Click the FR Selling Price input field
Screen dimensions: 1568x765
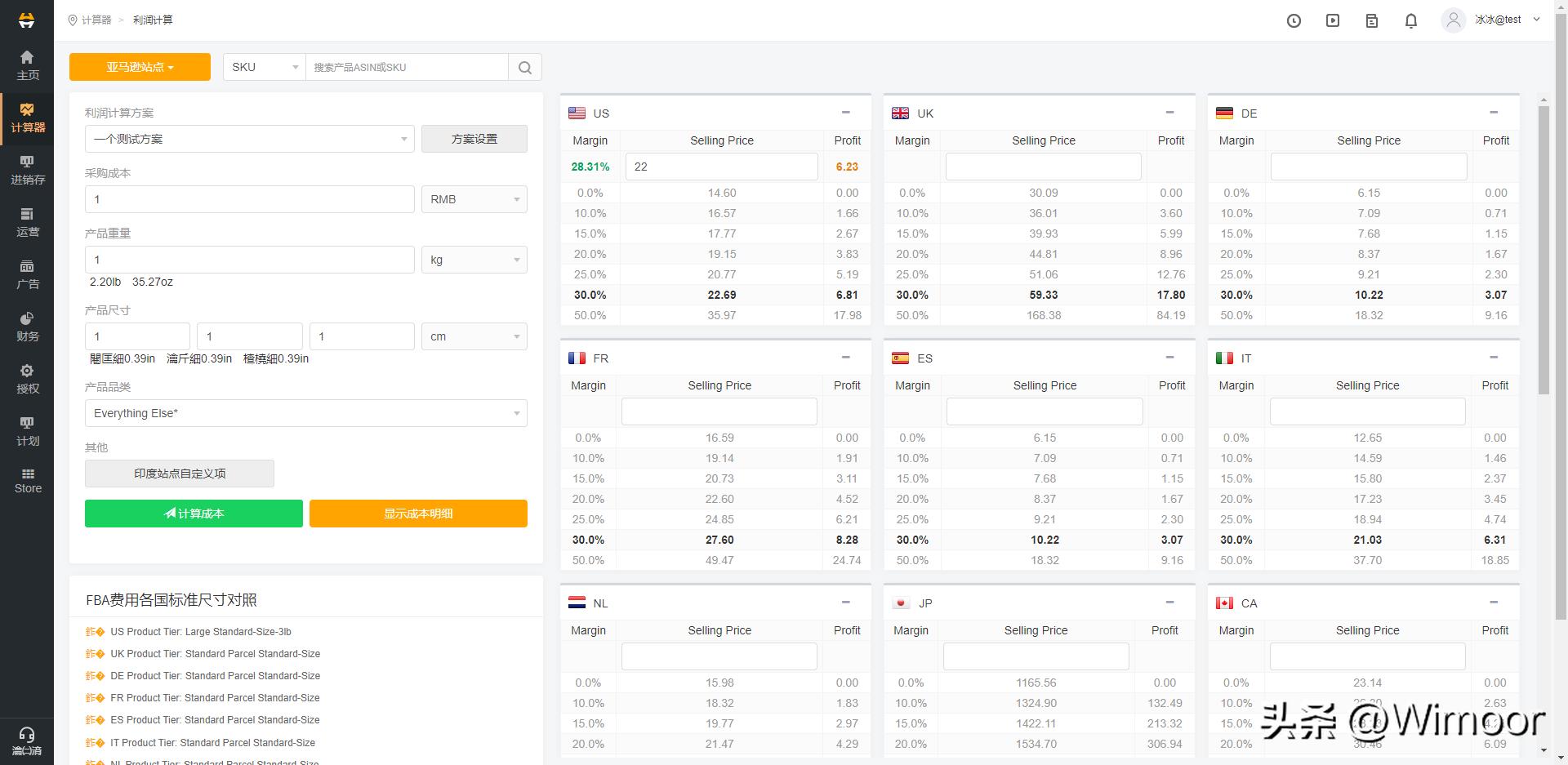coord(719,411)
